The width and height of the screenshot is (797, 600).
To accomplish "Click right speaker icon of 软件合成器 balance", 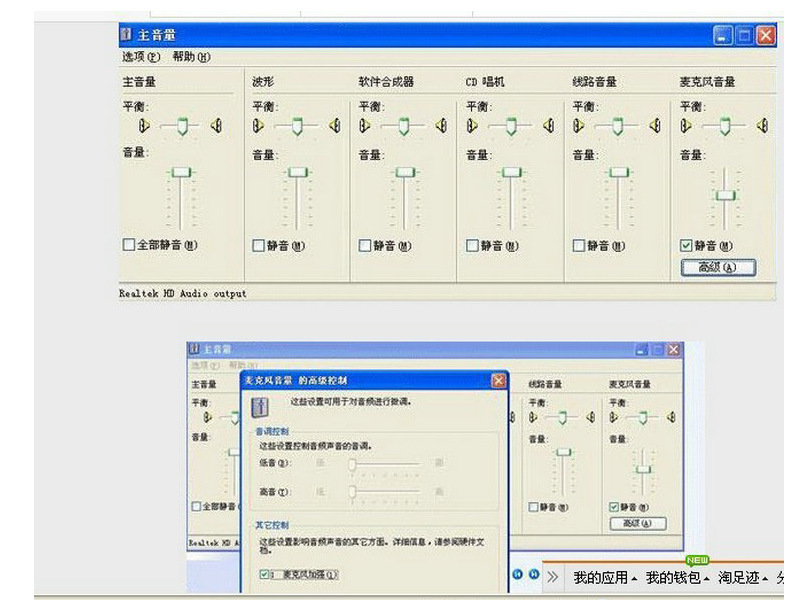I will coord(441,125).
